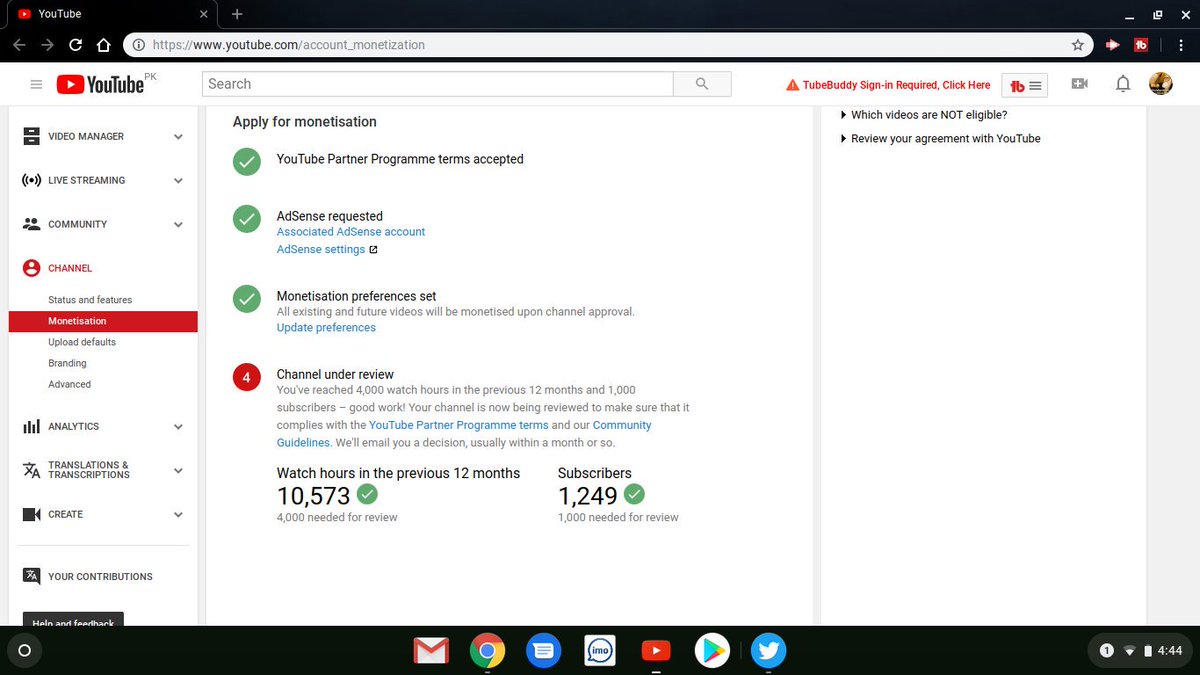This screenshot has width=1200, height=675.
Task: Click the browser address bar
Action: (608, 45)
